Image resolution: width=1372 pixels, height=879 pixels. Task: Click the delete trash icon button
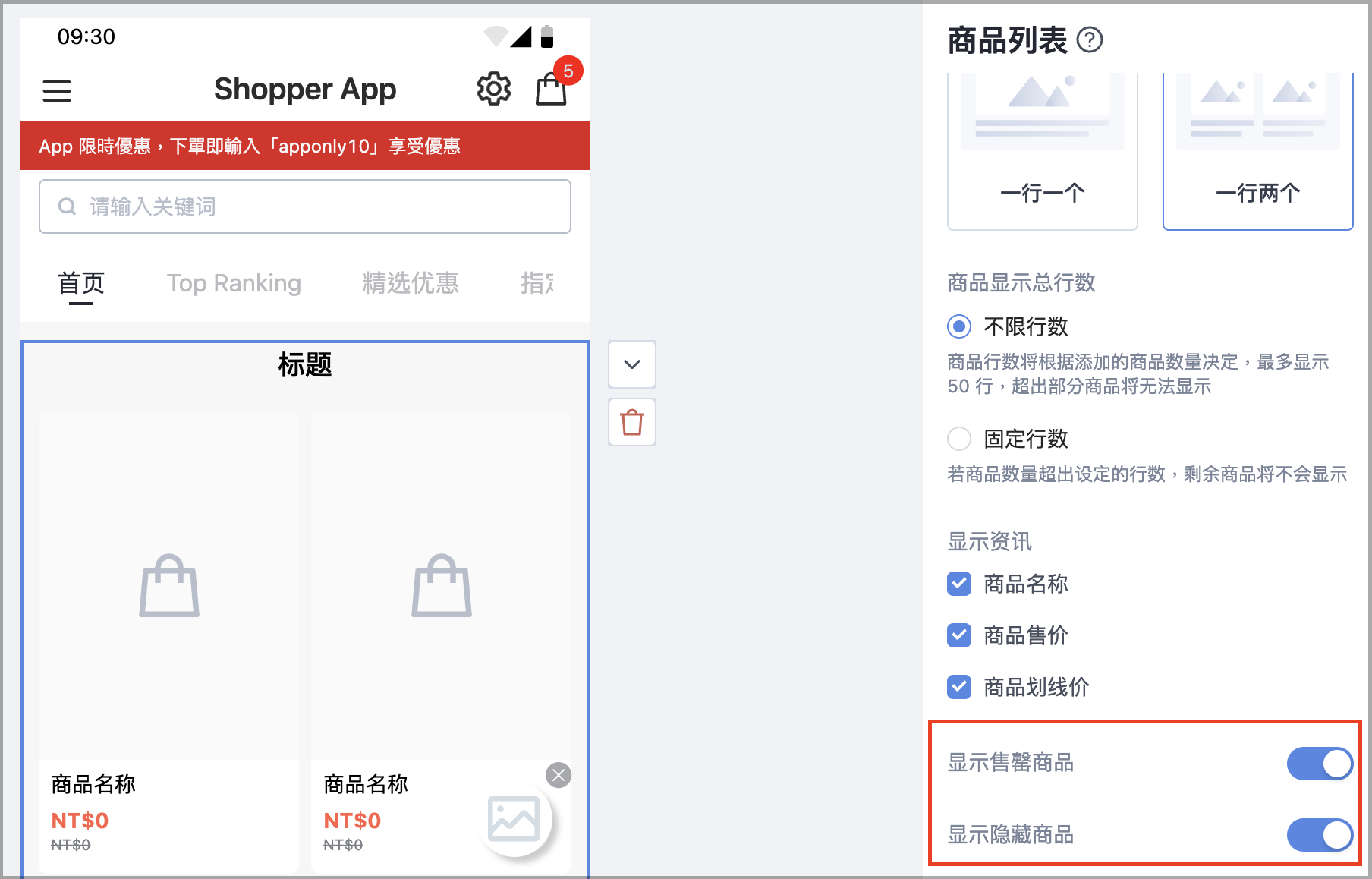pyautogui.click(x=632, y=422)
